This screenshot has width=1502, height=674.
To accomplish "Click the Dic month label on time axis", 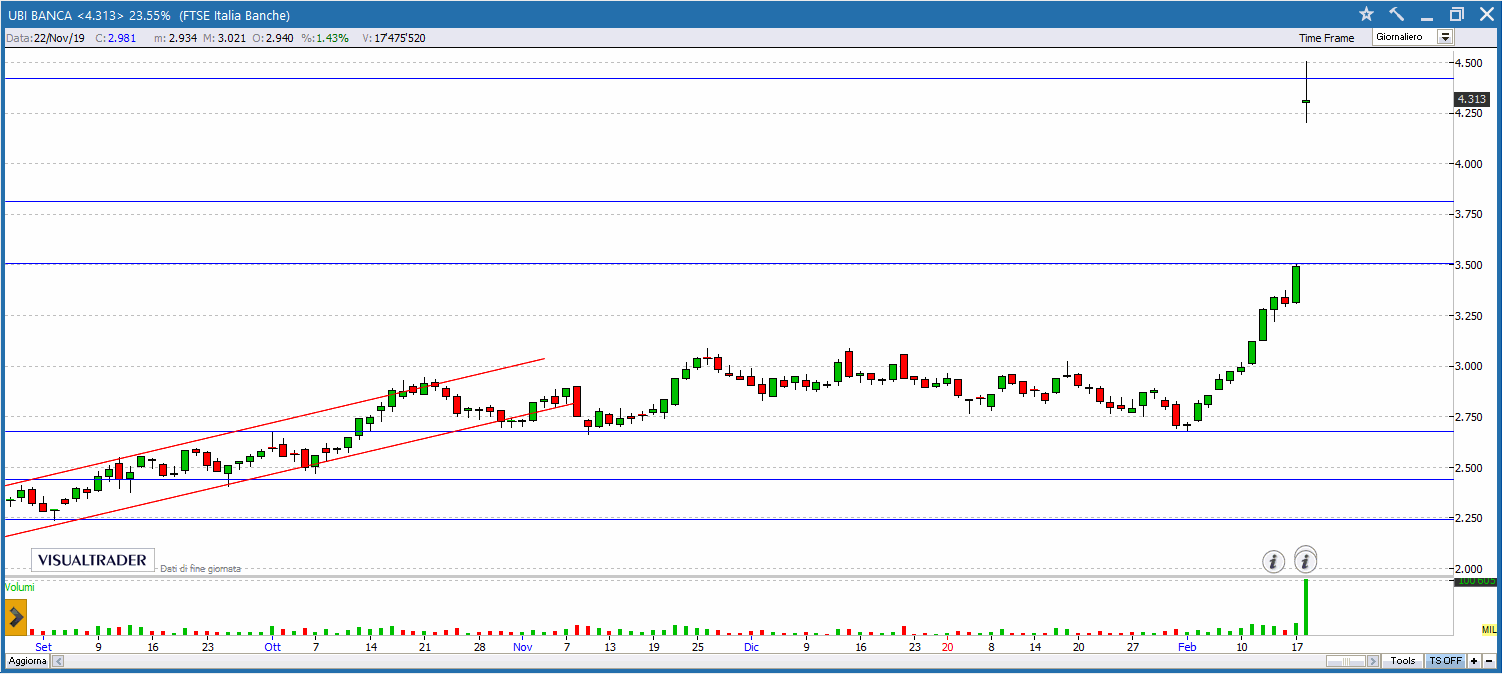I will [x=751, y=647].
